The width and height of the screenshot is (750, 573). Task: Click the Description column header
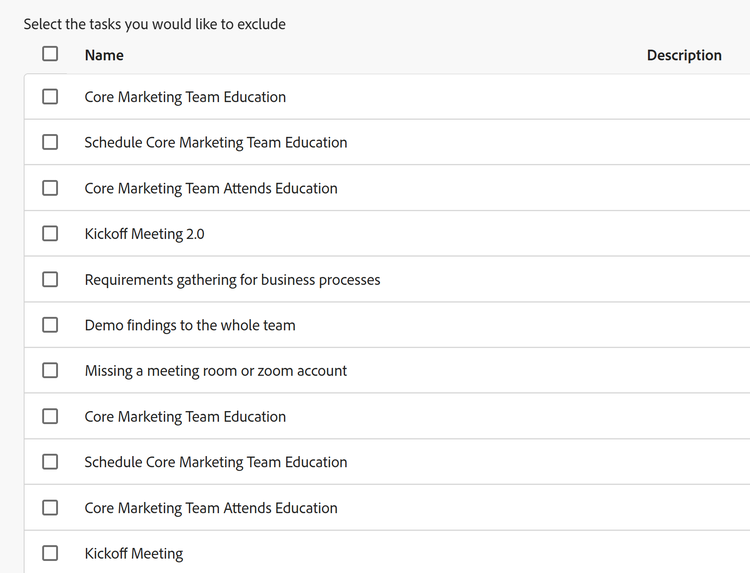click(684, 55)
